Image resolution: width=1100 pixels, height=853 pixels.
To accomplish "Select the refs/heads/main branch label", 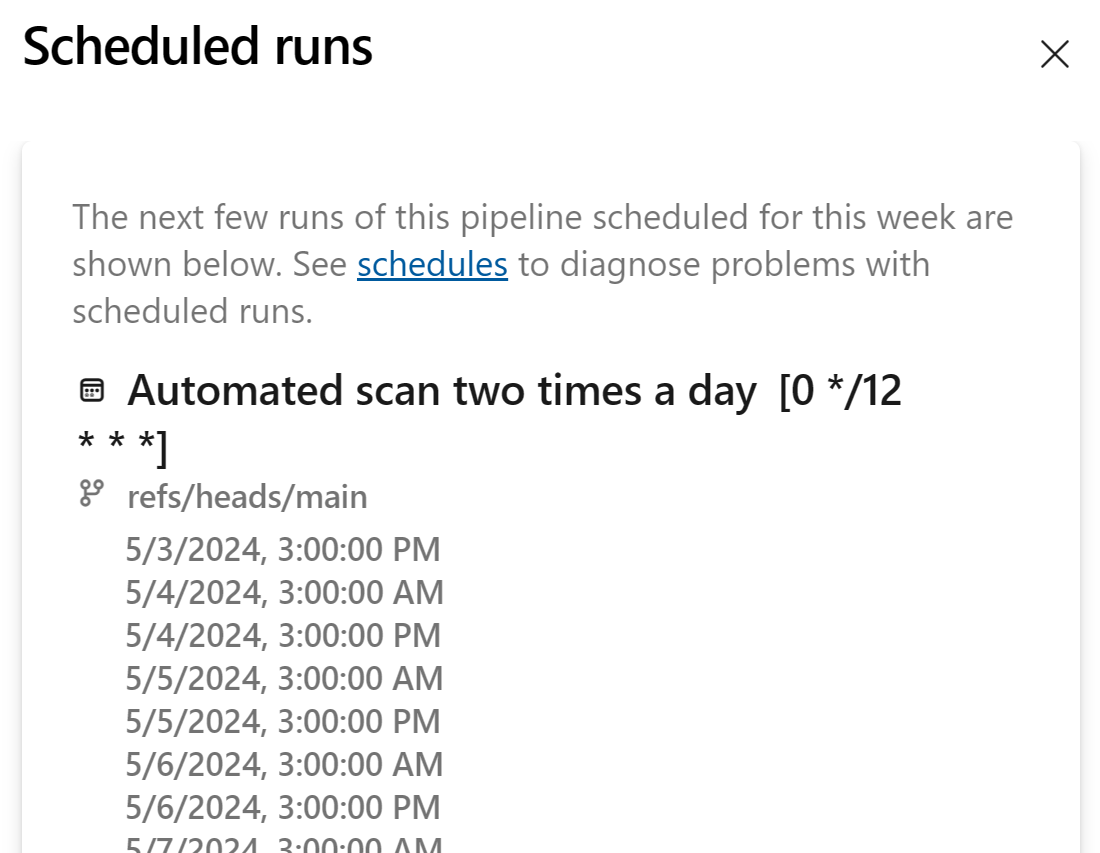I will coord(247,497).
